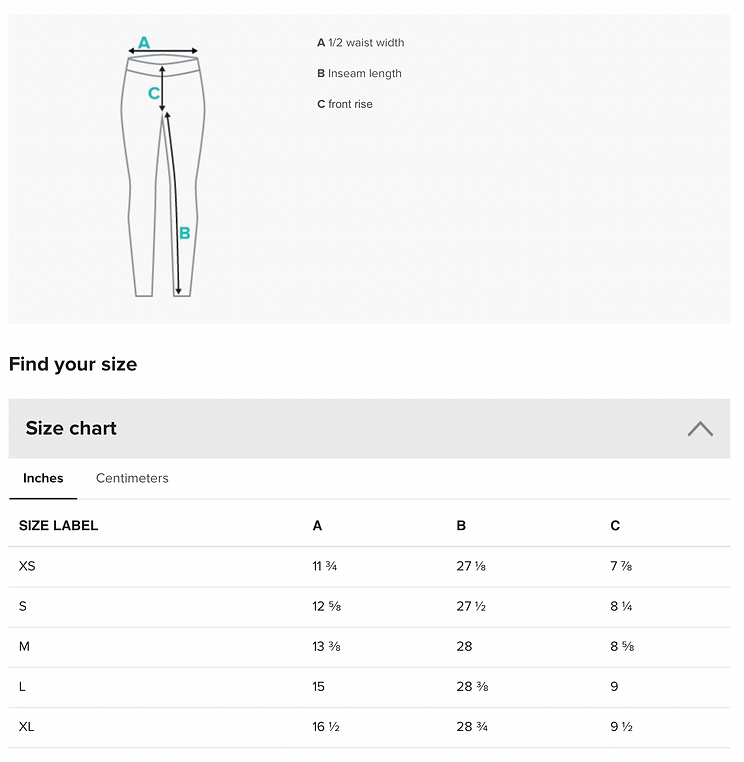Screen dimensions: 744x762
Task: Click the B column header in table
Action: pos(461,525)
